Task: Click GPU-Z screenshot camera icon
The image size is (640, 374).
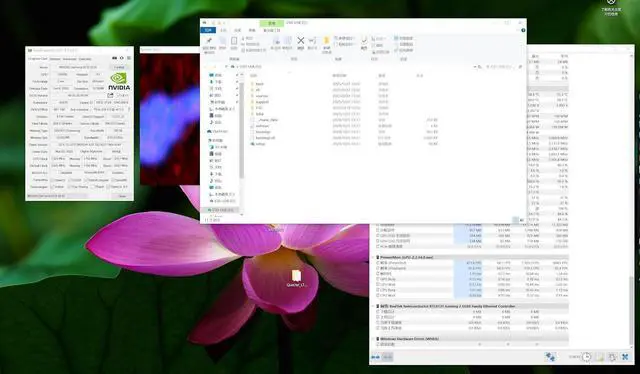Action: point(115,58)
